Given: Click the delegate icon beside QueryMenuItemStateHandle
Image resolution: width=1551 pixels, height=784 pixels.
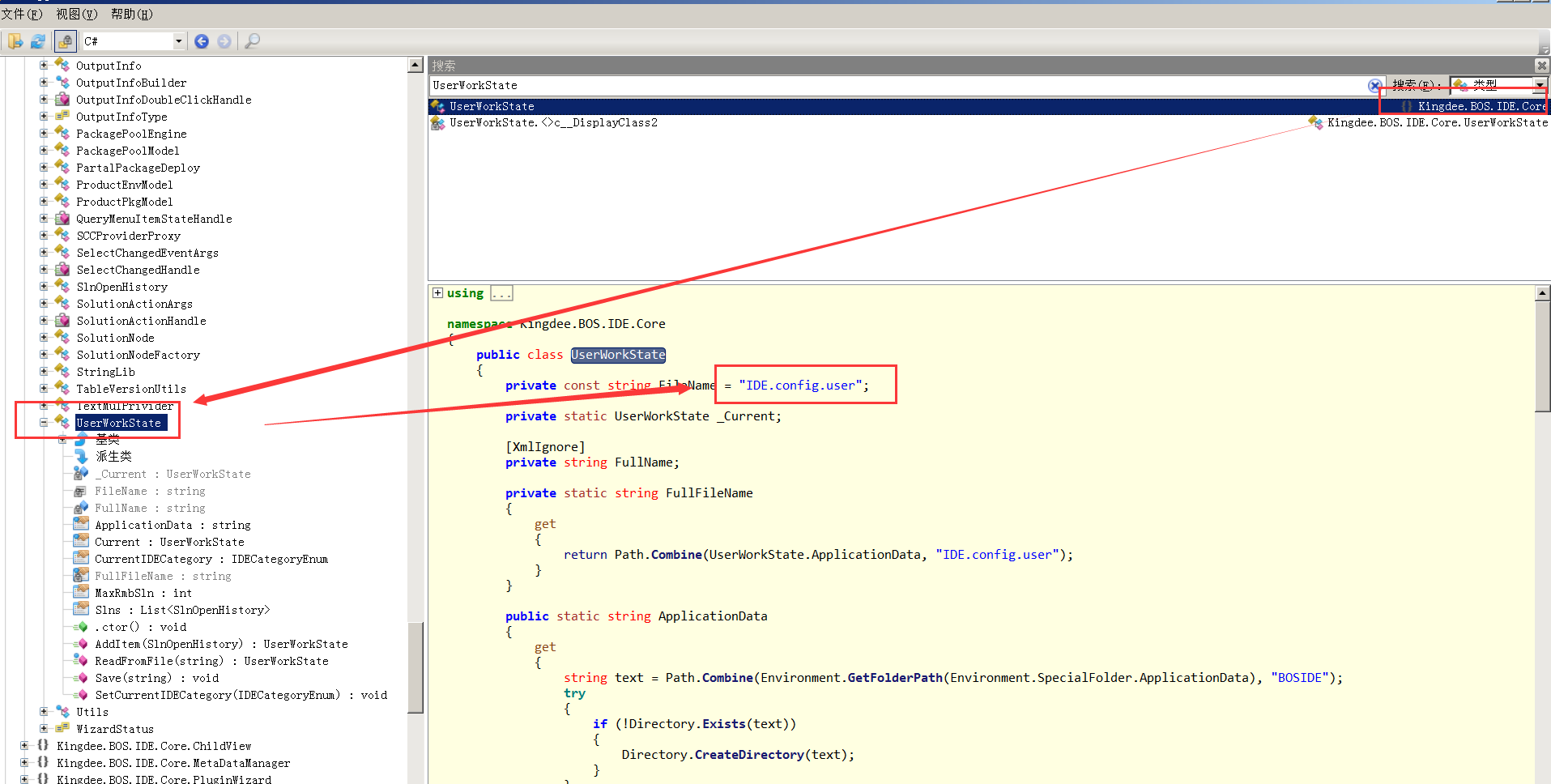Looking at the screenshot, I should click(62, 218).
